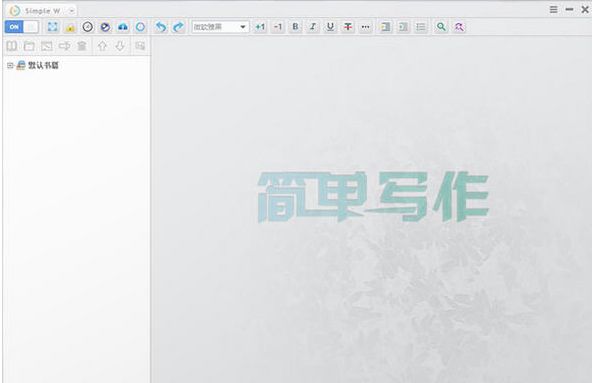Screen dimensions: 592x383
Task: Click the Simple W app logo
Action: coord(15,11)
